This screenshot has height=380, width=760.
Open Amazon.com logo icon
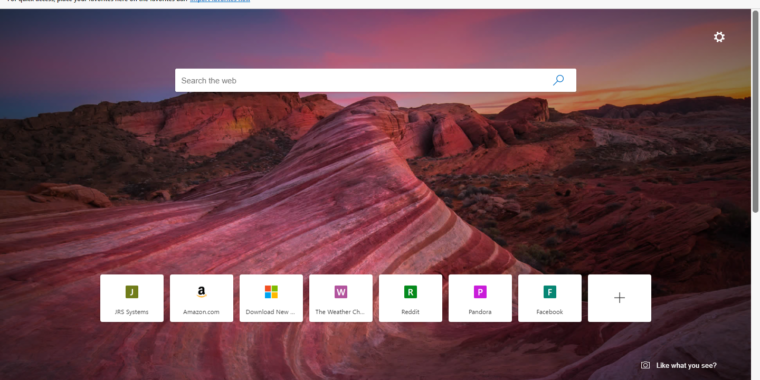(202, 292)
